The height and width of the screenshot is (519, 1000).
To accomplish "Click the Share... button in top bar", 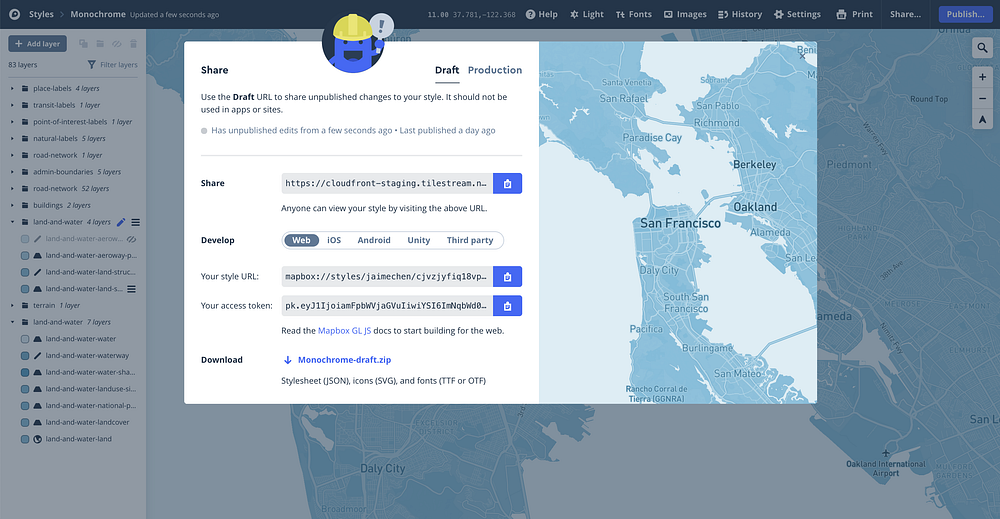I will [906, 14].
